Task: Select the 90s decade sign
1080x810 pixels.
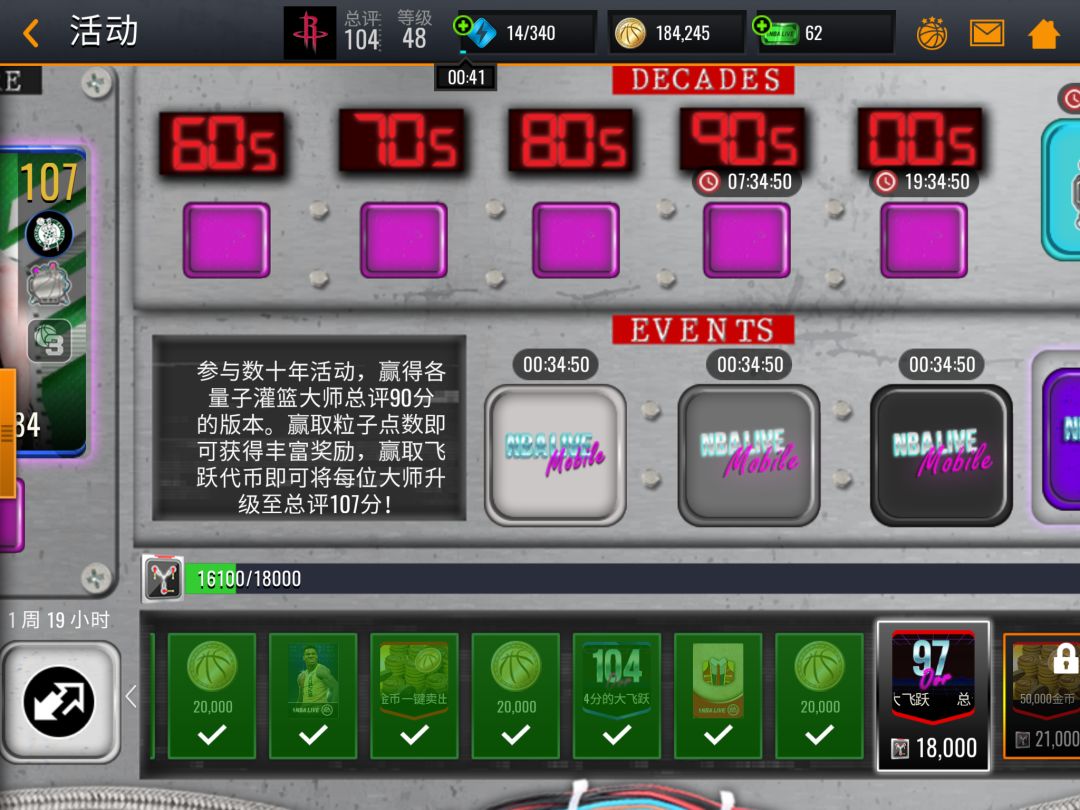Action: point(742,138)
